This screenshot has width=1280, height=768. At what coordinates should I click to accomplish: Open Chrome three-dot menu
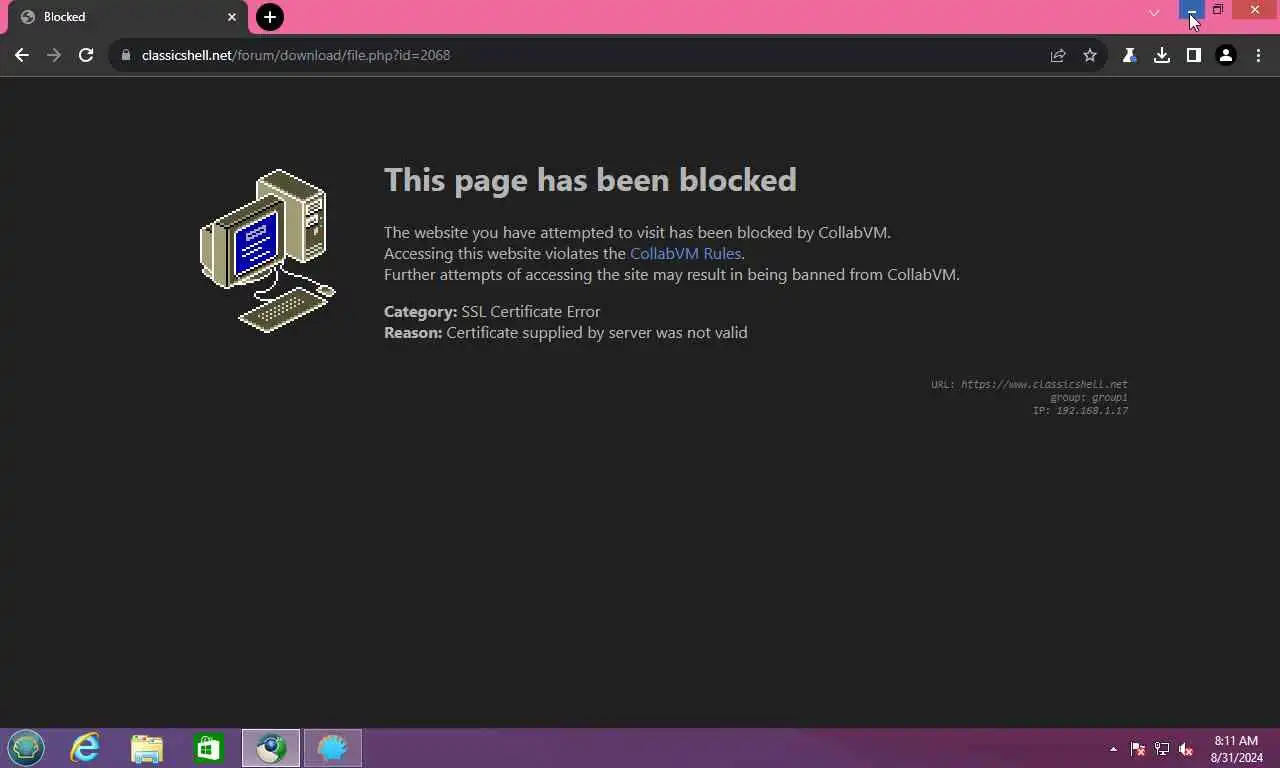[x=1258, y=55]
